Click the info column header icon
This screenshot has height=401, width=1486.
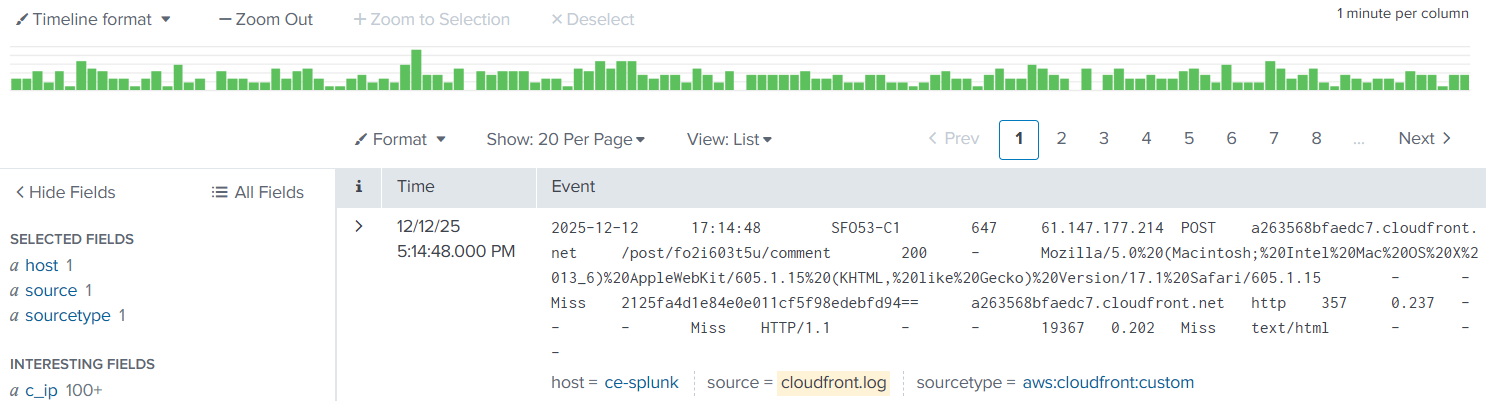pos(359,186)
